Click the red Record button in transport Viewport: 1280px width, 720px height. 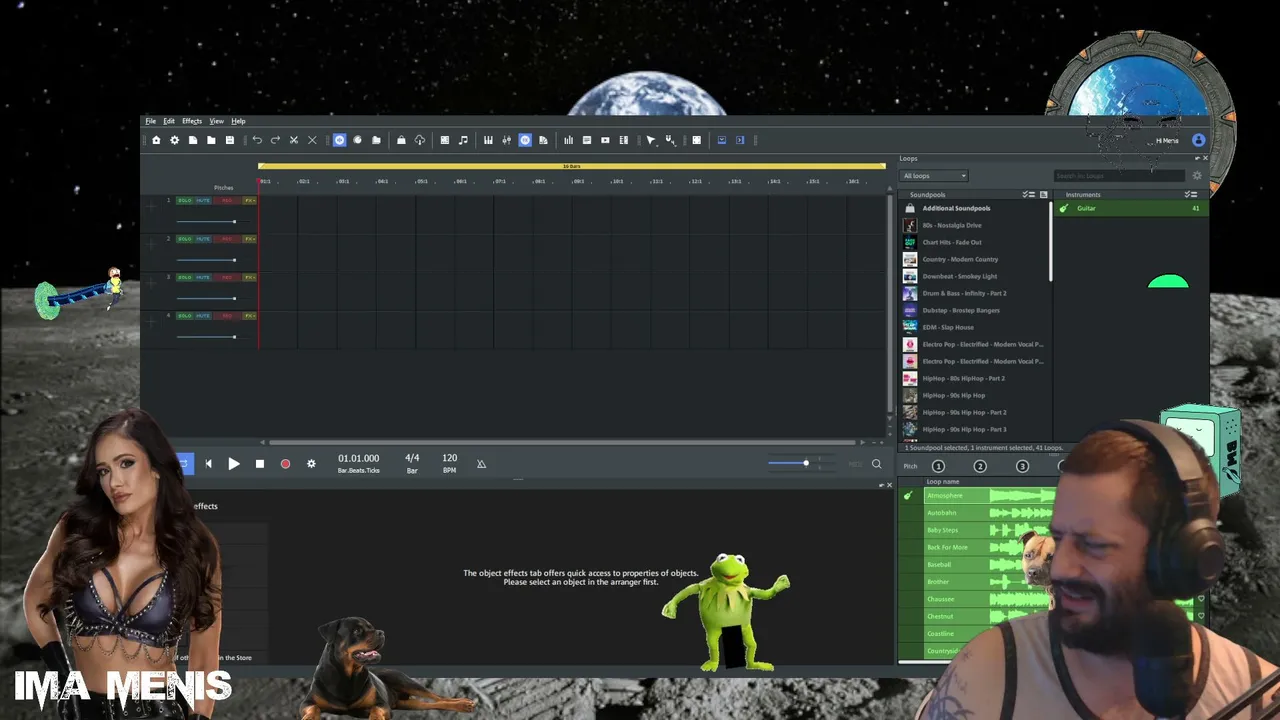pyautogui.click(x=285, y=464)
